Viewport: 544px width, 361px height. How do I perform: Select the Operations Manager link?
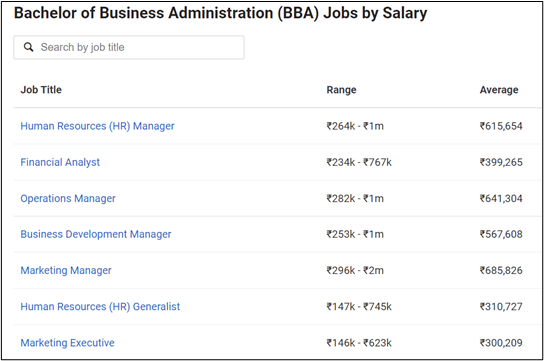point(68,198)
